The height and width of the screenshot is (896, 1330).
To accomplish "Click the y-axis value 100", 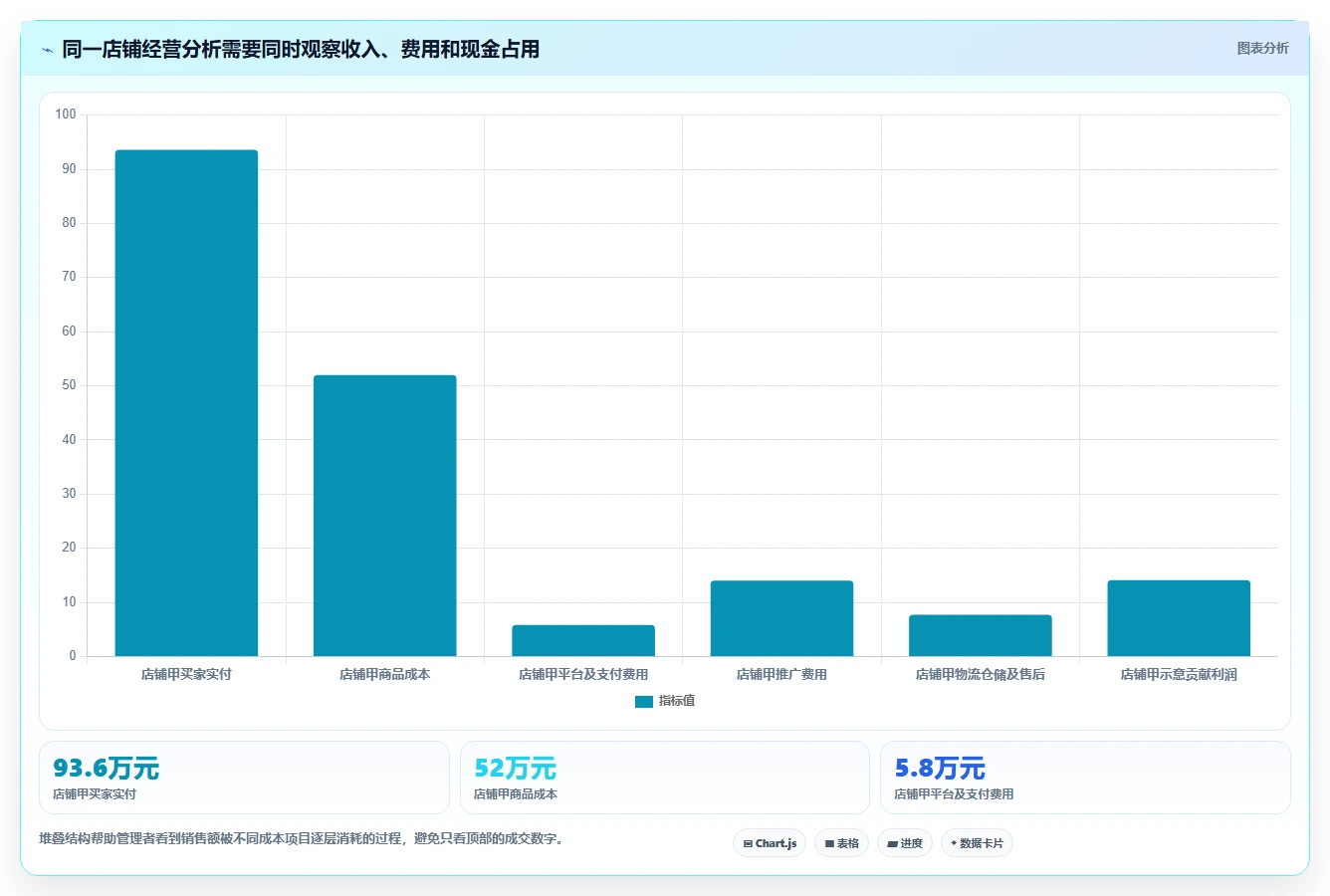I will tap(66, 114).
